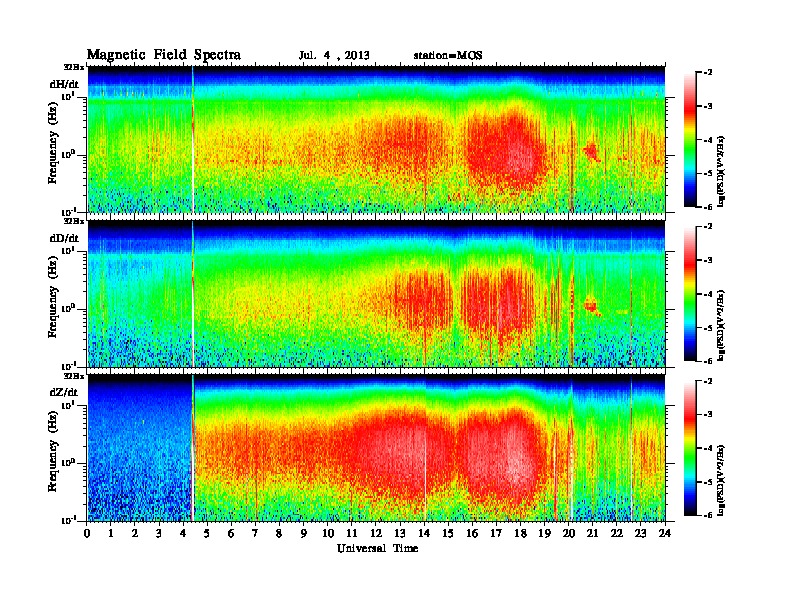This screenshot has width=792, height=612.
Task: Click the hour 23 tick label on Universal Time axis
Action: pos(641,533)
